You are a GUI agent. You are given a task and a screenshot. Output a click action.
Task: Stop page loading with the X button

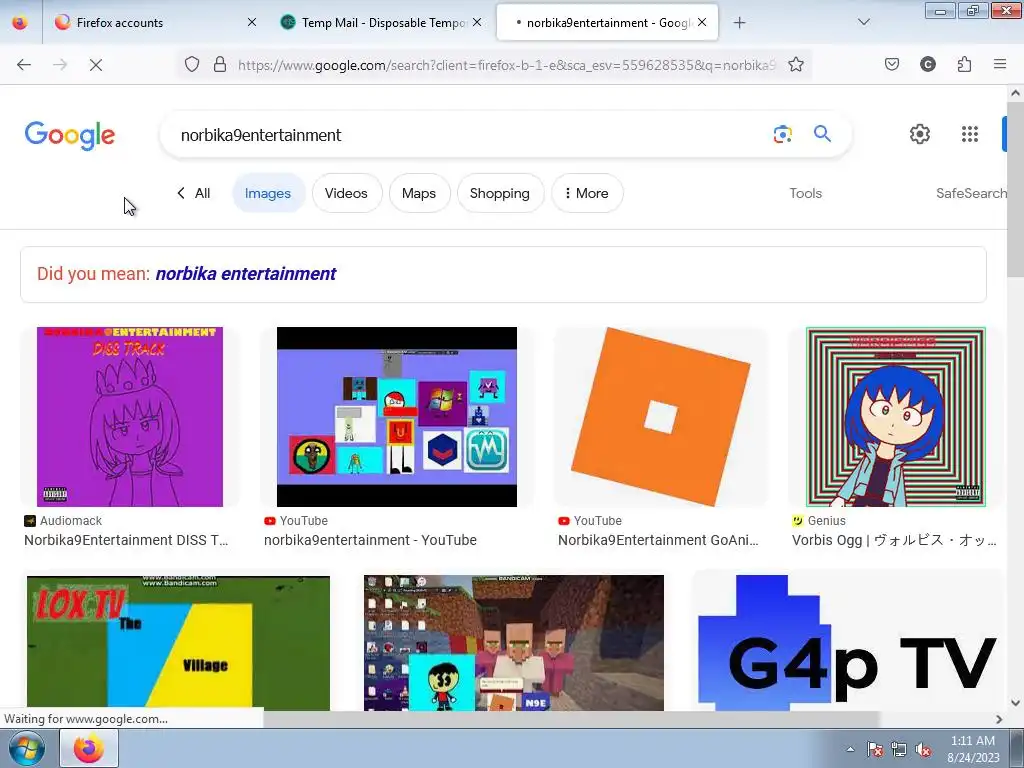tap(96, 65)
